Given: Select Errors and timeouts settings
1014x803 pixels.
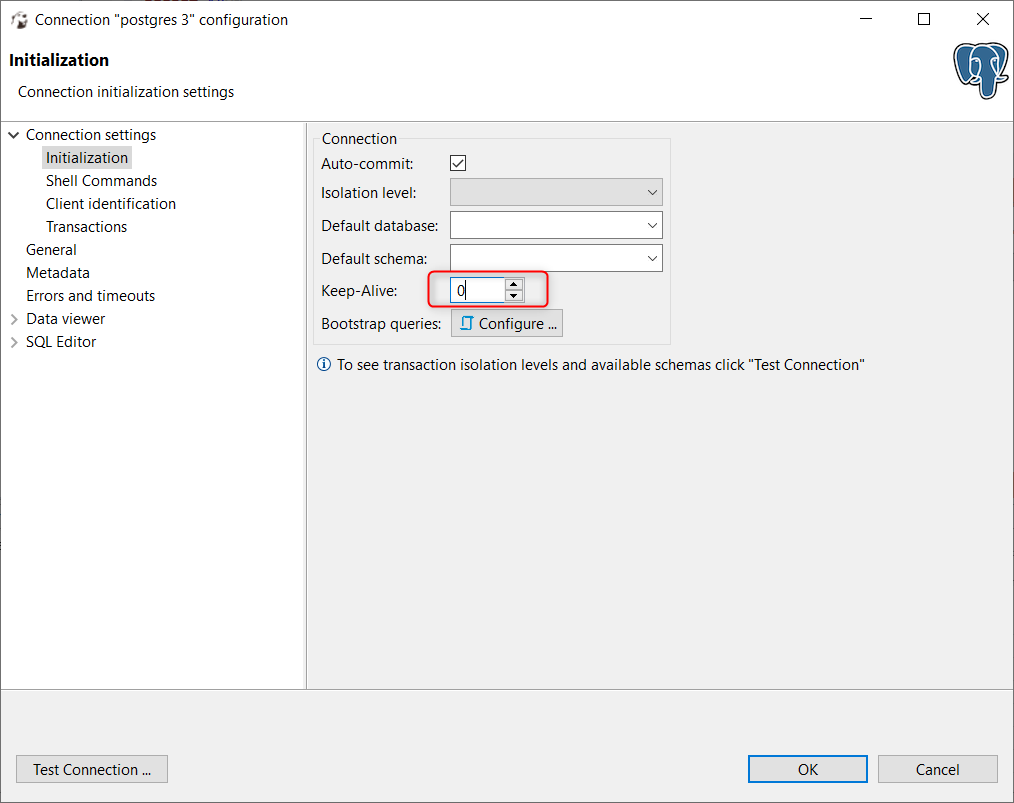Looking at the screenshot, I should [x=90, y=295].
